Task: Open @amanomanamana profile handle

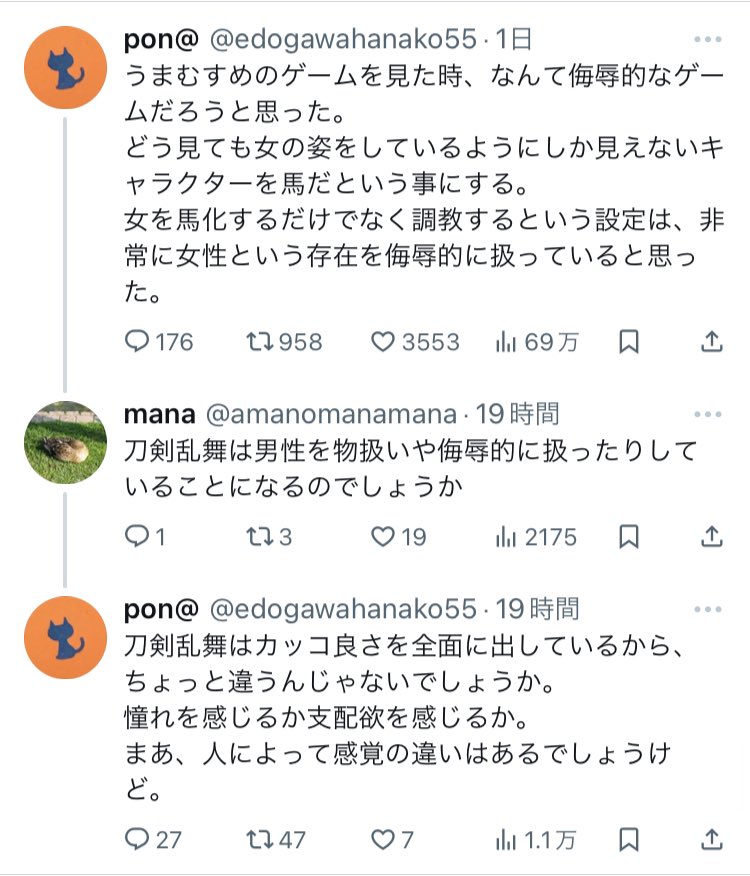Action: pyautogui.click(x=330, y=413)
